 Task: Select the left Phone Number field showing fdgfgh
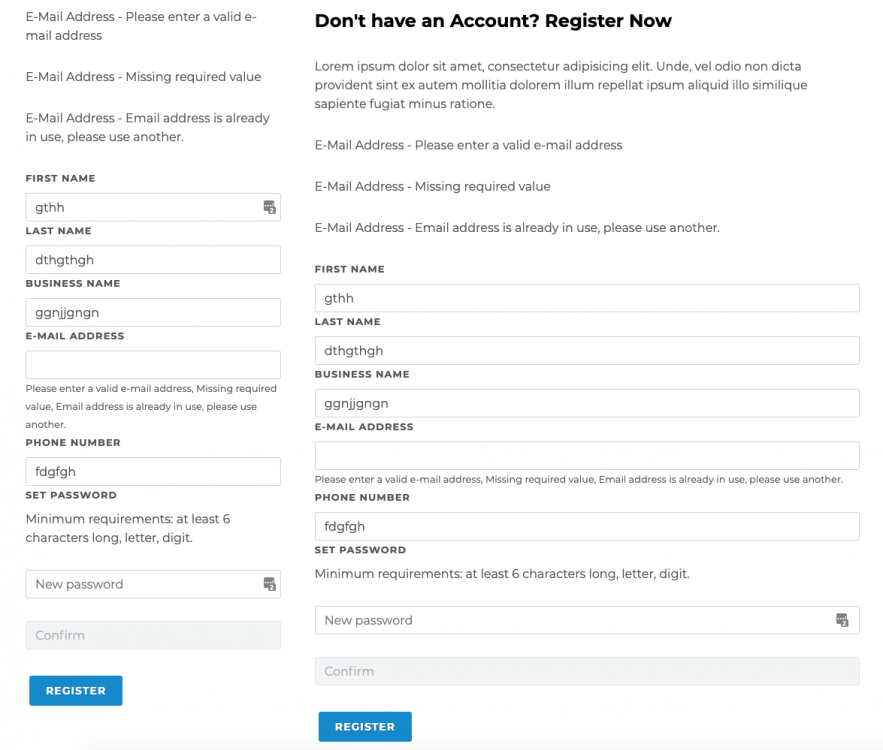point(152,471)
